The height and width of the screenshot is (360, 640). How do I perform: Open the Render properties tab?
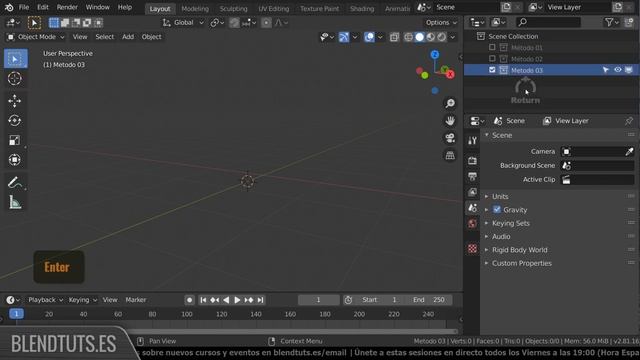472,160
